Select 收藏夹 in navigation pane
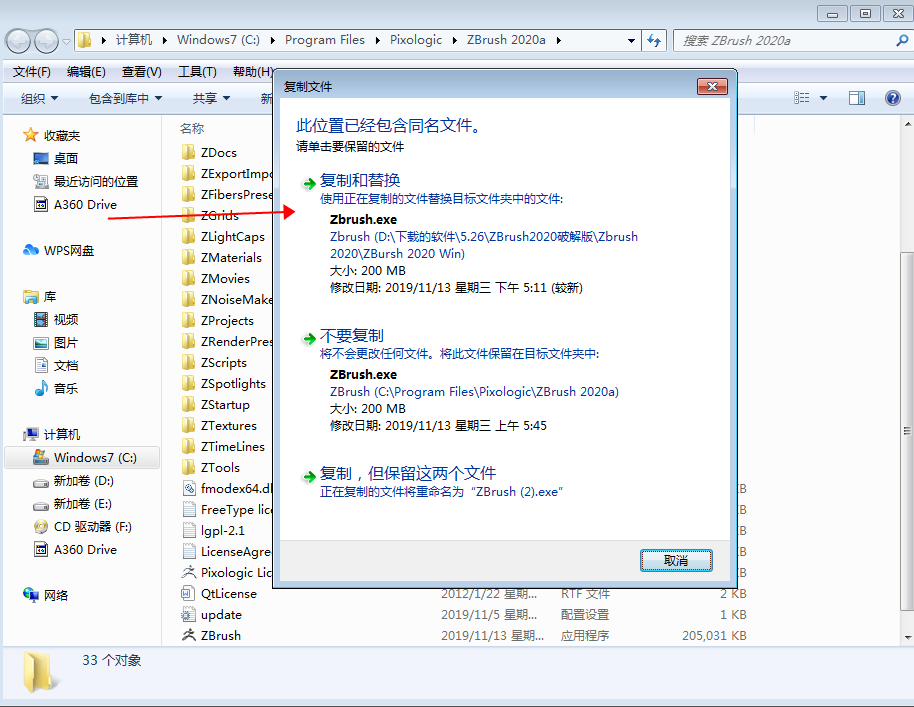914x707 pixels. (x=62, y=135)
